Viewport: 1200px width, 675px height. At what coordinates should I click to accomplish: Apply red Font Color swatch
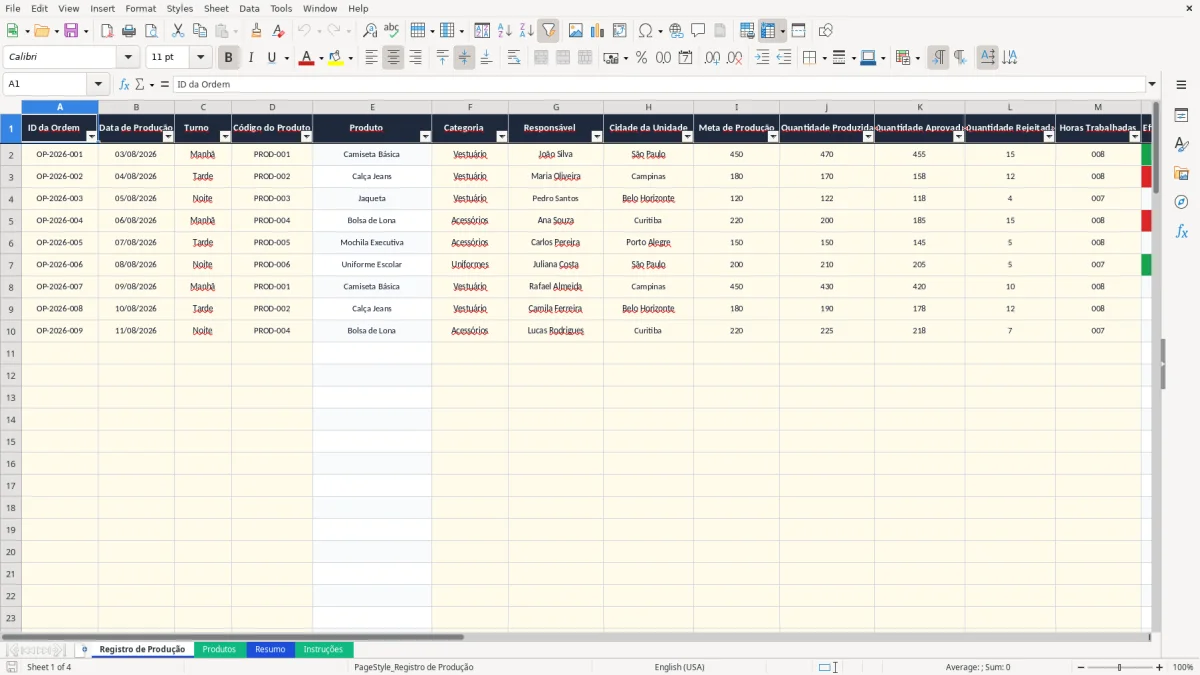(x=306, y=58)
